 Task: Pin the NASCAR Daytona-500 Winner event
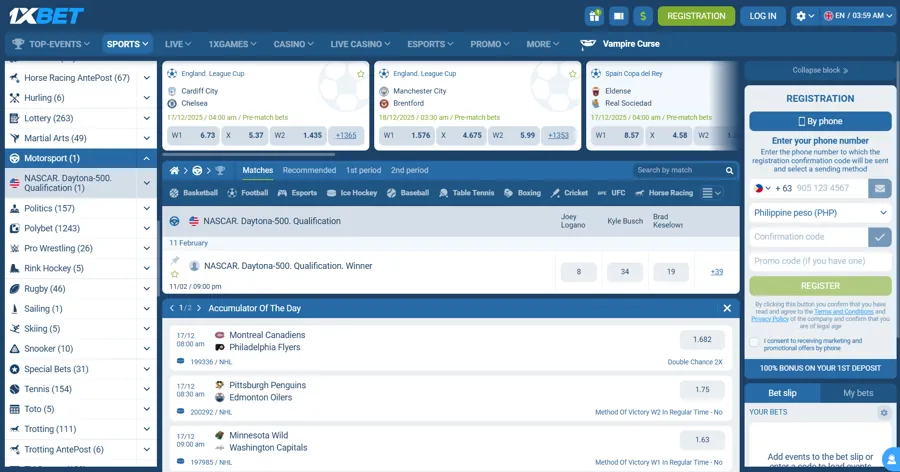coord(175,260)
